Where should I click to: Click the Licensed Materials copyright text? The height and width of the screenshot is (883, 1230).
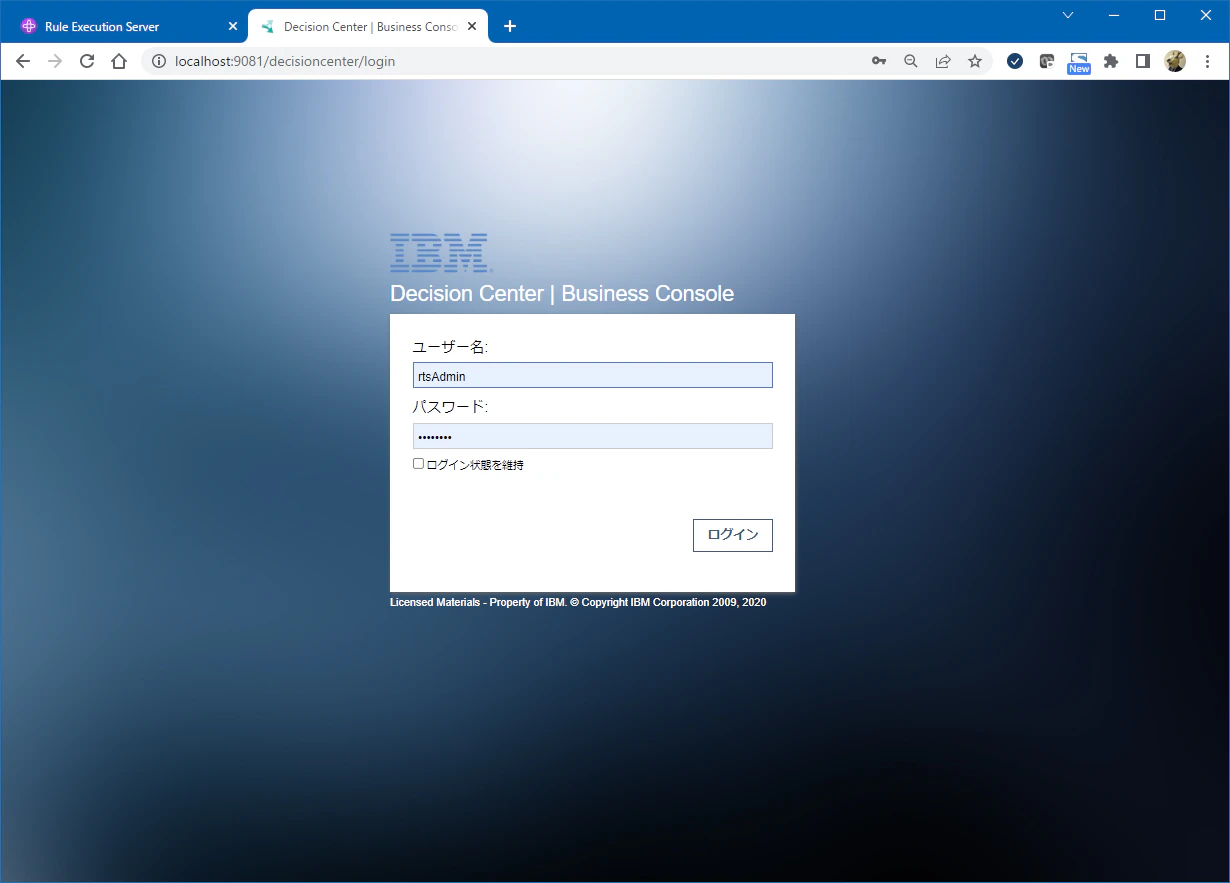coord(578,603)
